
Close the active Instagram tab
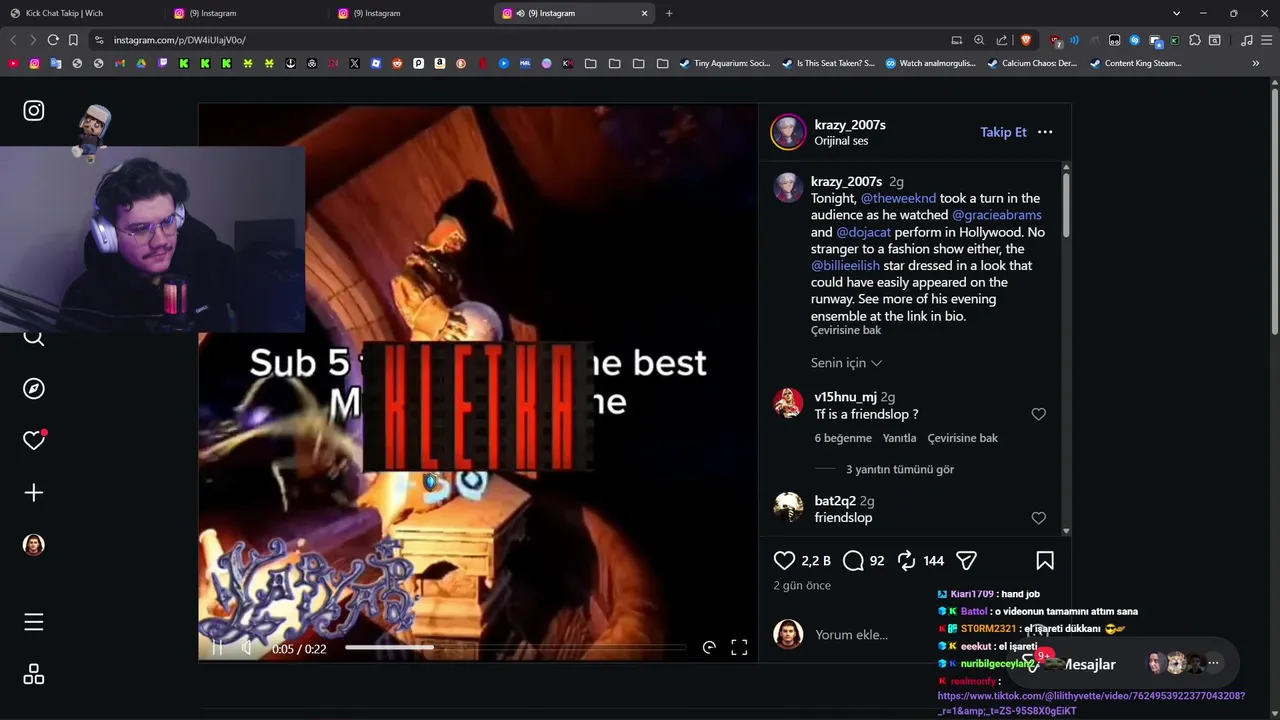(x=644, y=13)
